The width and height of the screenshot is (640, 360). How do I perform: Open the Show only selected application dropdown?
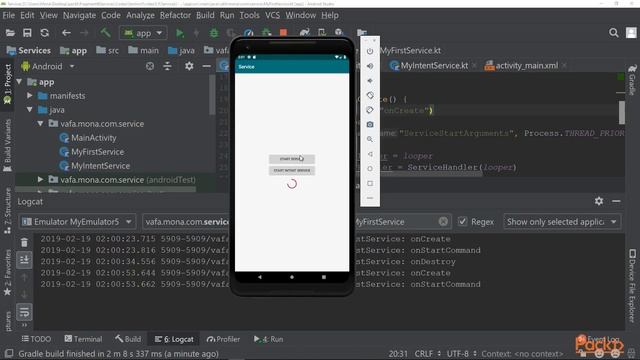click(562, 222)
